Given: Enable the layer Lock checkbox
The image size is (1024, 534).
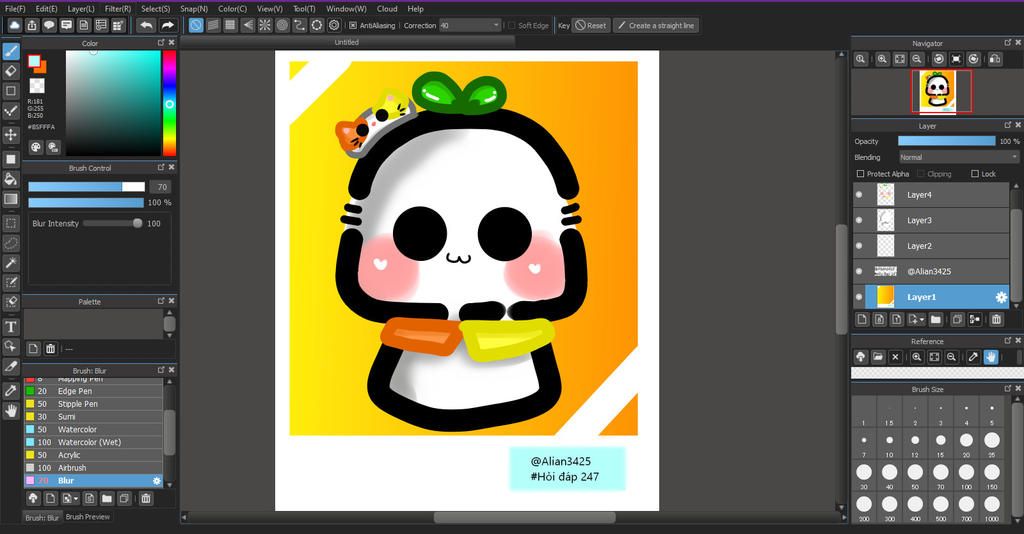Looking at the screenshot, I should [x=974, y=174].
